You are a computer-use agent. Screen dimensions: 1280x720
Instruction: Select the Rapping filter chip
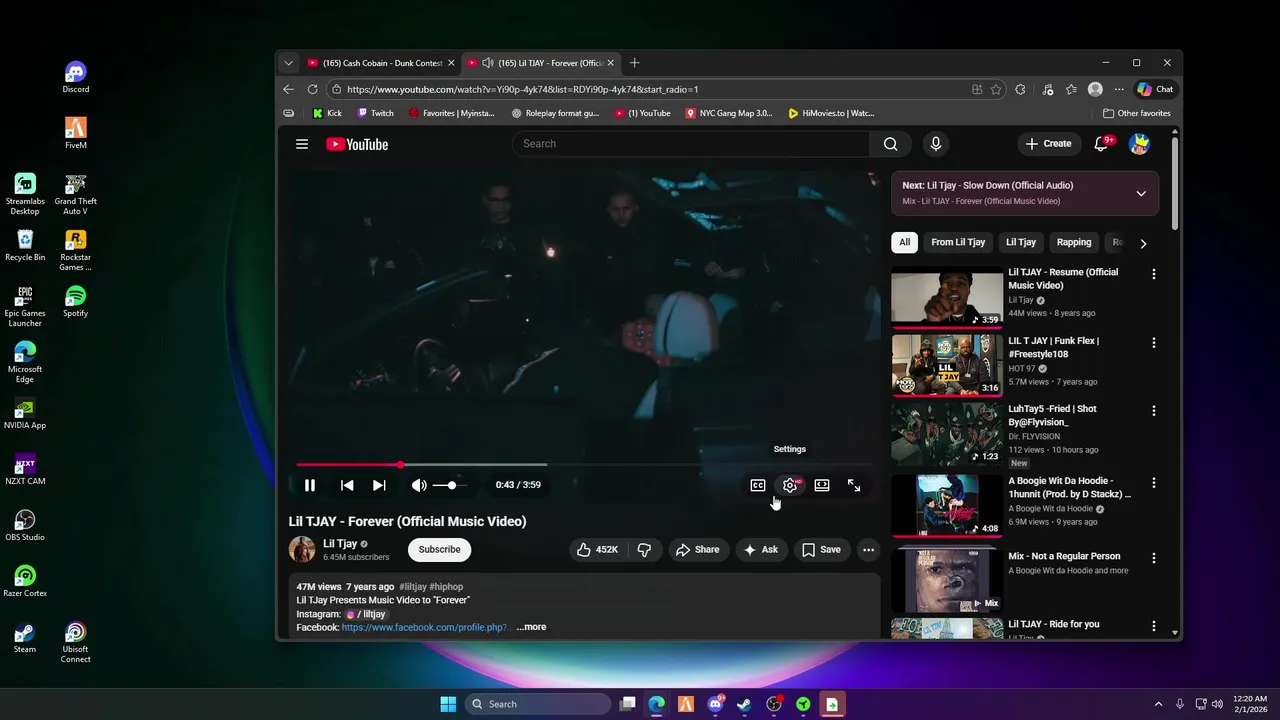tap(1074, 242)
